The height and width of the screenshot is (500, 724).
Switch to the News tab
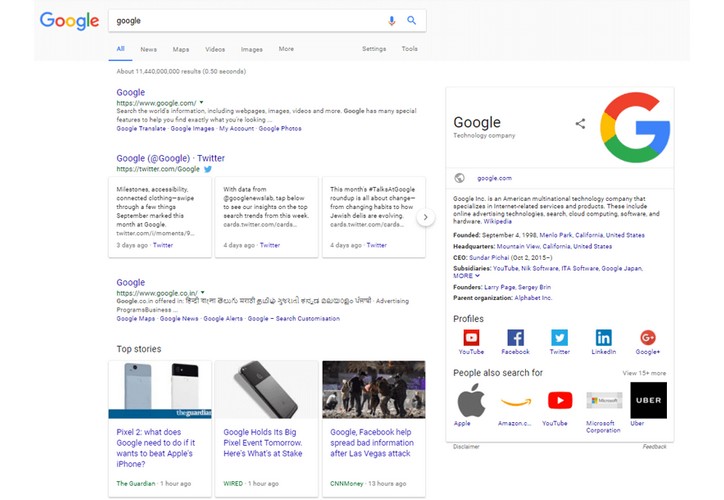click(149, 49)
